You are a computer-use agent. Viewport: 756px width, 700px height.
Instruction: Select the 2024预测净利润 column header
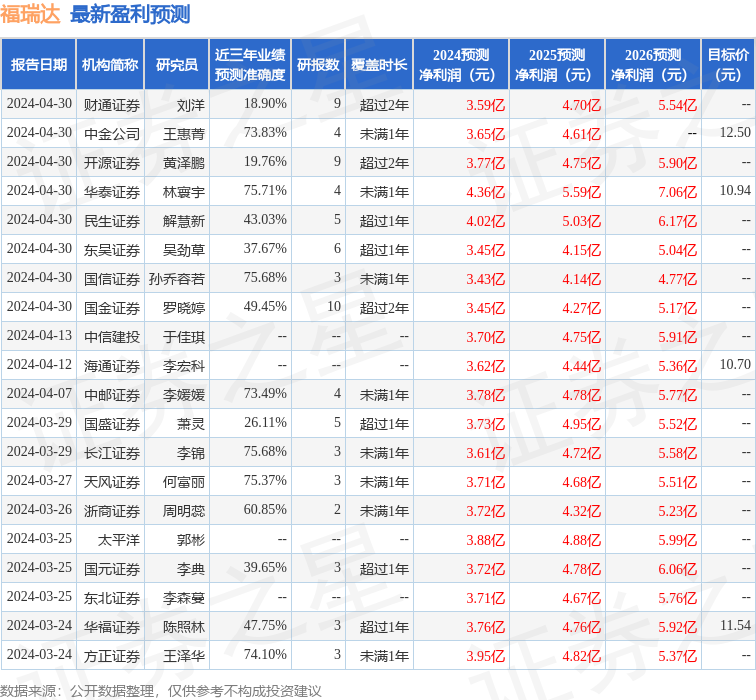[x=461, y=65]
